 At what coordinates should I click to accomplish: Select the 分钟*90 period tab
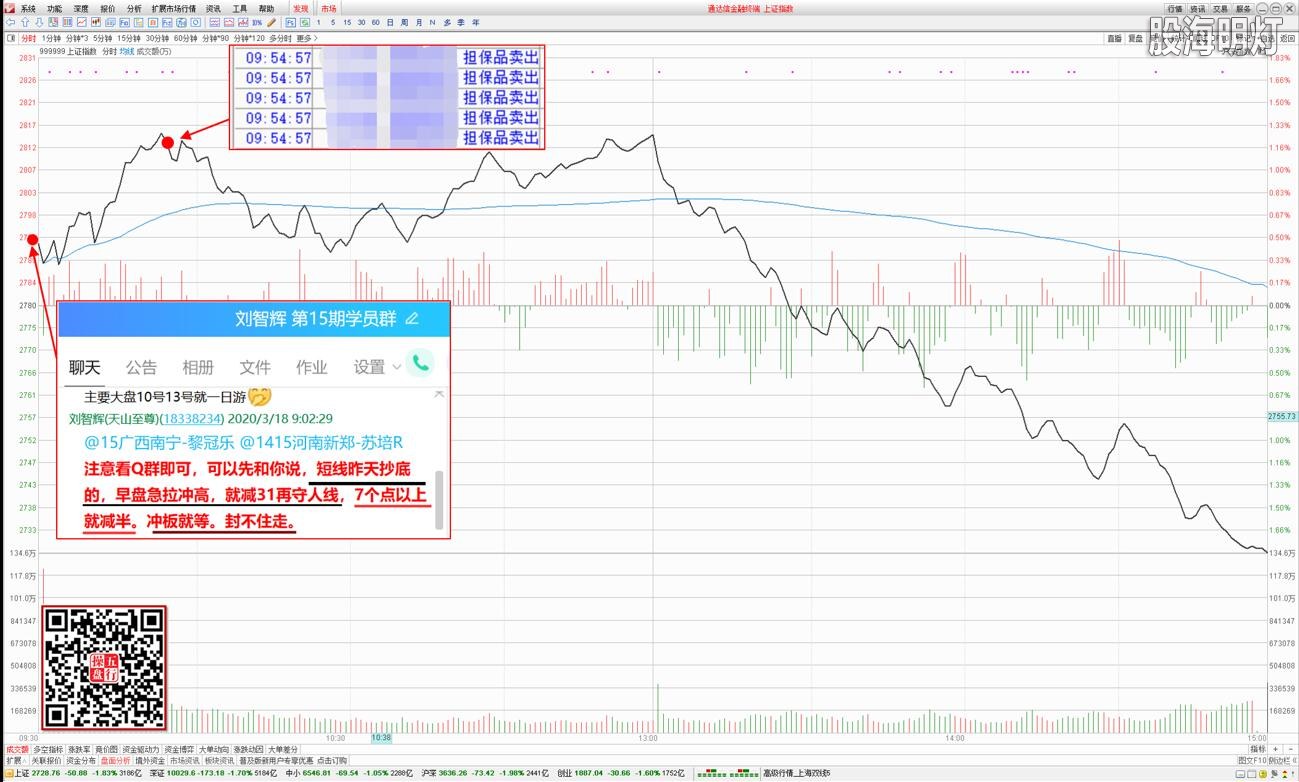tap(215, 38)
